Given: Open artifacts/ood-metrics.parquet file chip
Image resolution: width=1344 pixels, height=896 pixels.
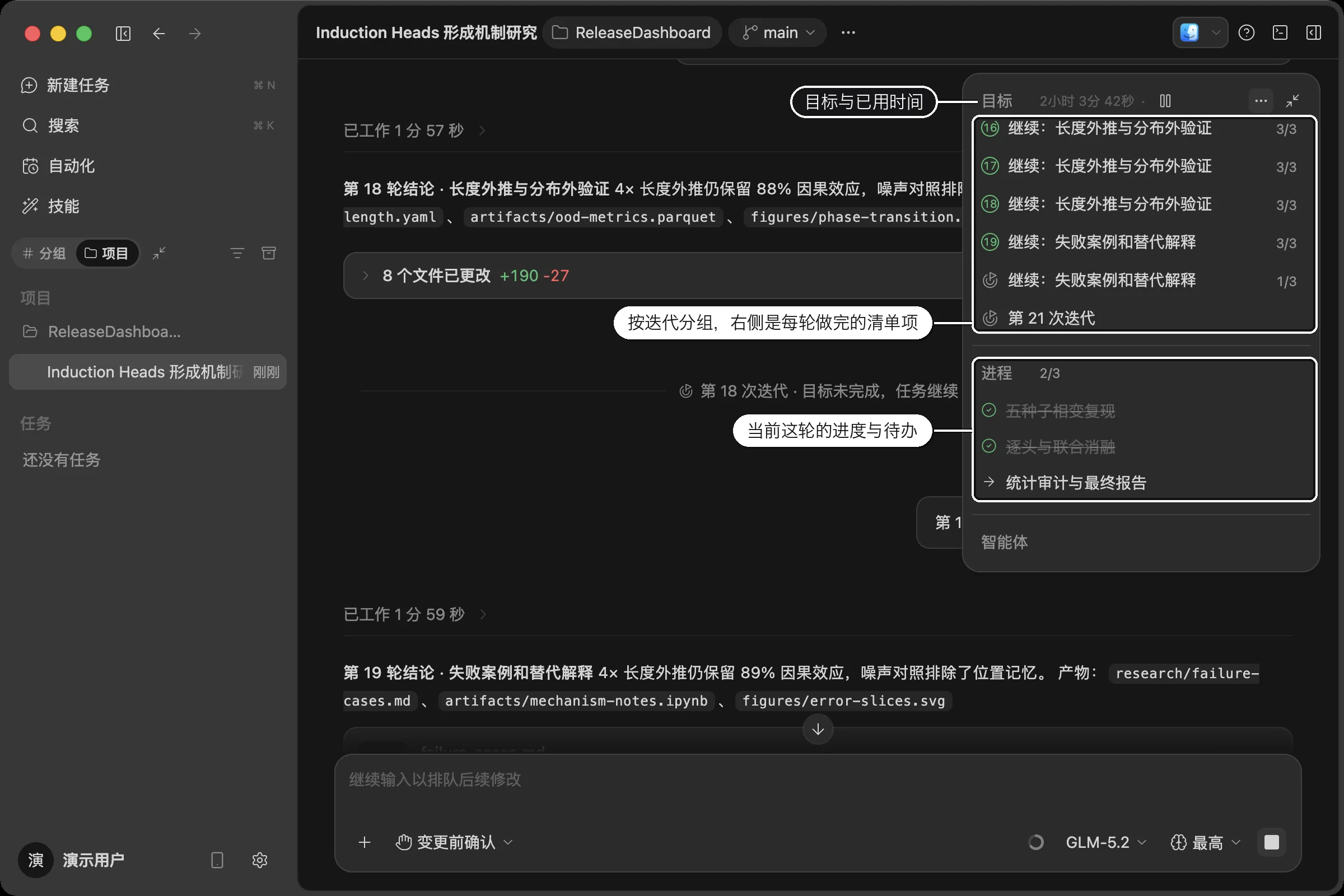Looking at the screenshot, I should pos(593,217).
